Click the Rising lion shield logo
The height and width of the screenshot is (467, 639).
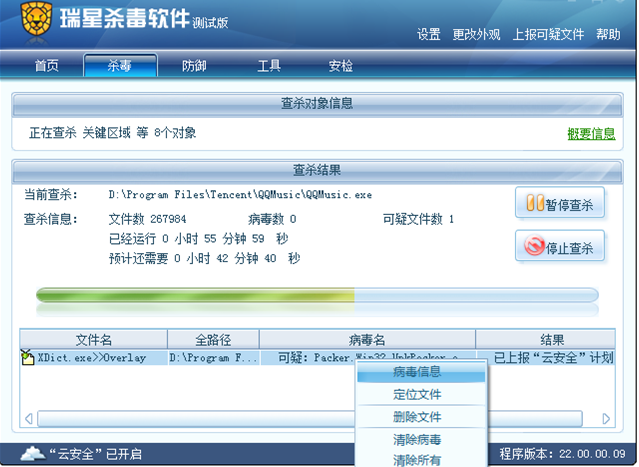pyautogui.click(x=36, y=20)
